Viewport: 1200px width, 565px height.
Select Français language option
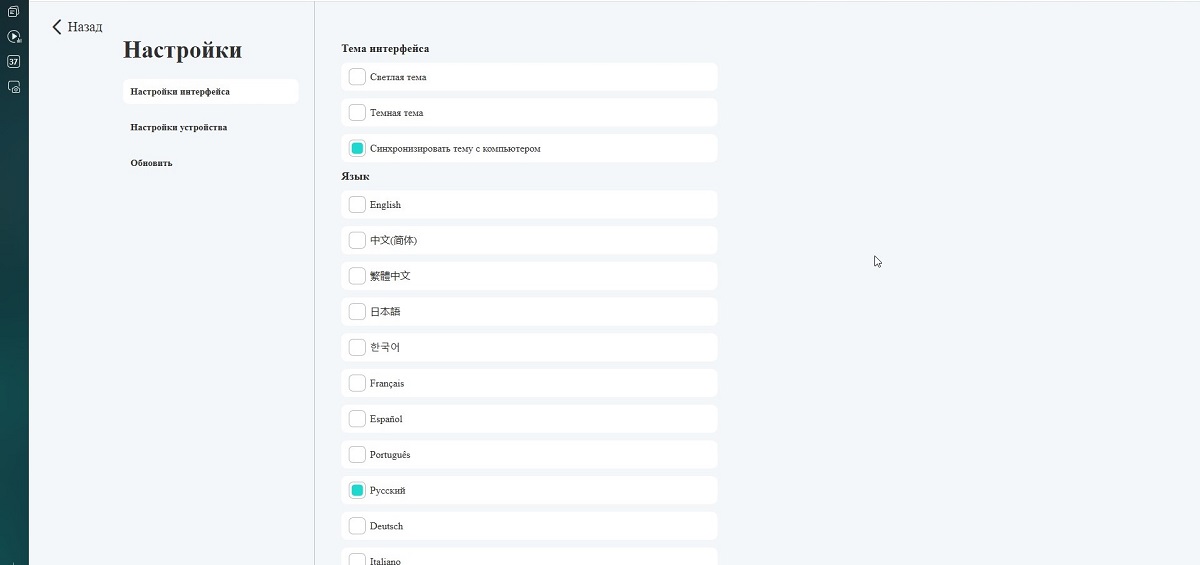[357, 383]
